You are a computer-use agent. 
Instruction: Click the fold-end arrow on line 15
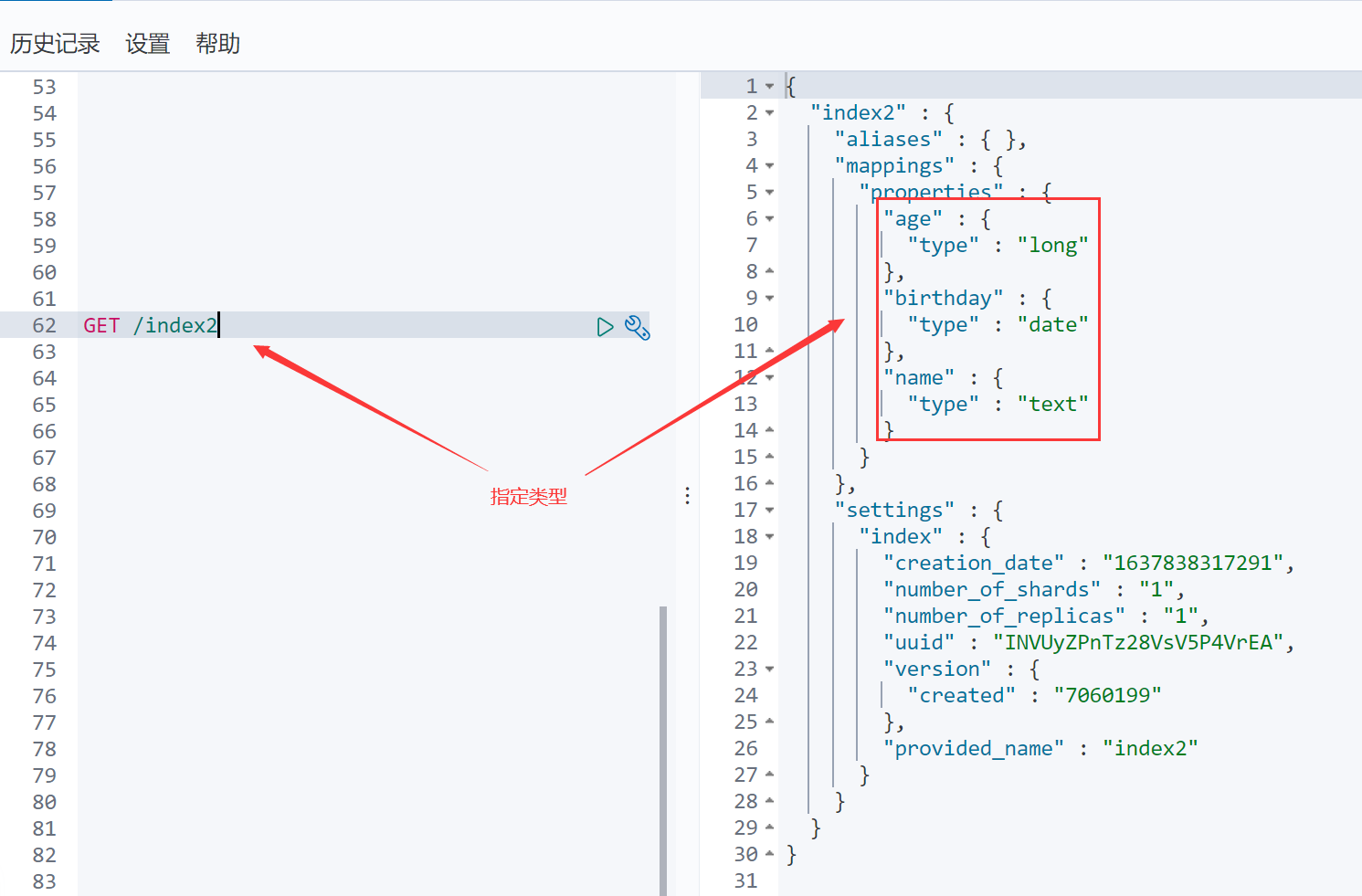[x=769, y=457]
